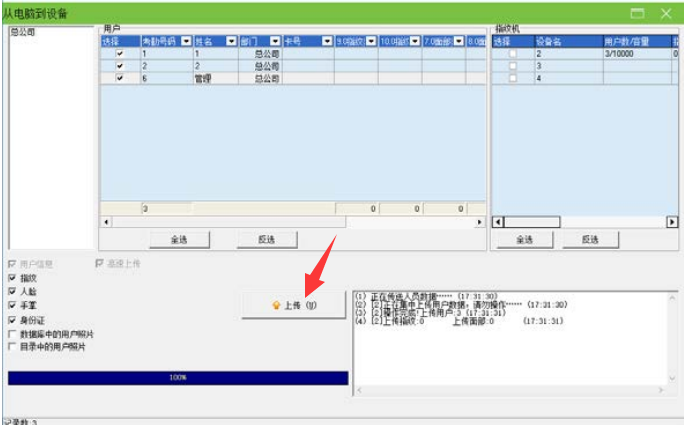Image resolution: width=684 pixels, height=425 pixels.
Task: Uncheck the 人脸 option
Action: tap(12, 291)
